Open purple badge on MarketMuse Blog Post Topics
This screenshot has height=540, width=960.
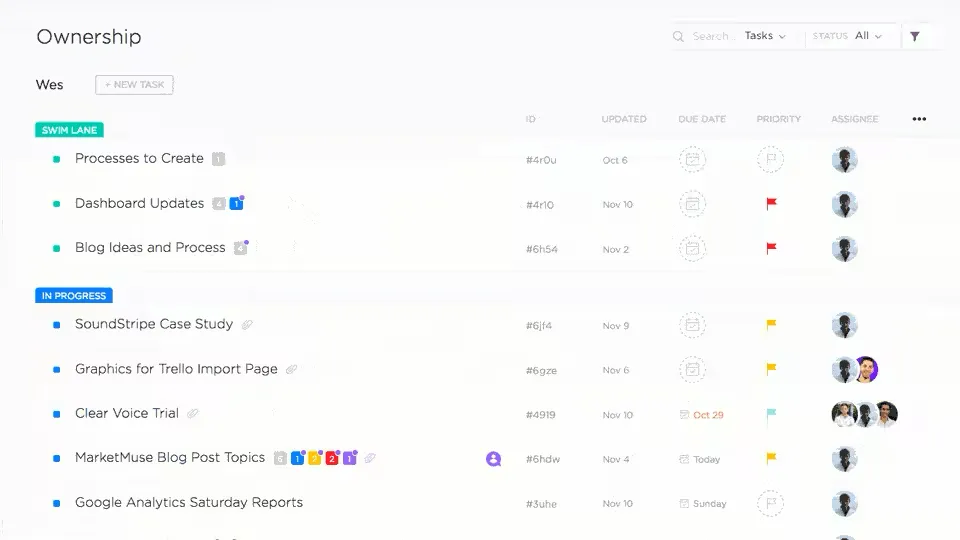[x=350, y=458]
